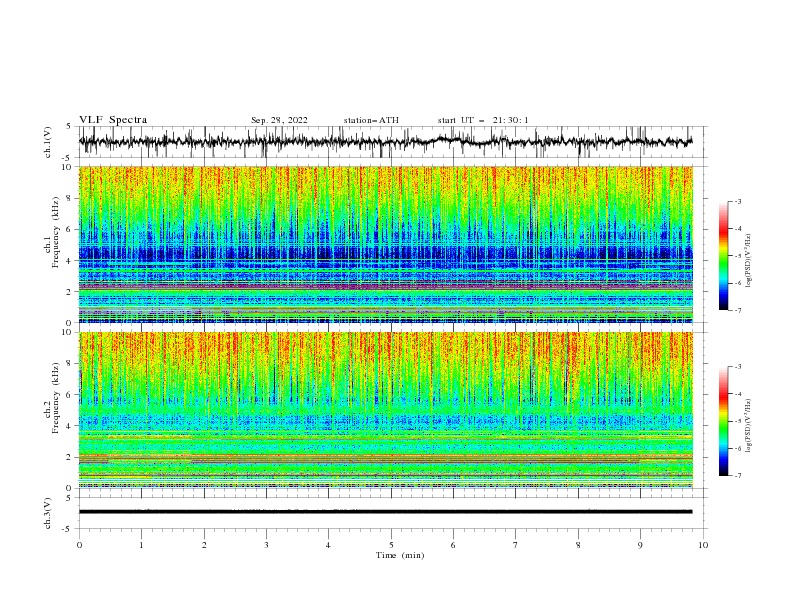The width and height of the screenshot is (792, 612).
Task: Click the ch.3 voltage waveform trace
Action: click(385, 512)
